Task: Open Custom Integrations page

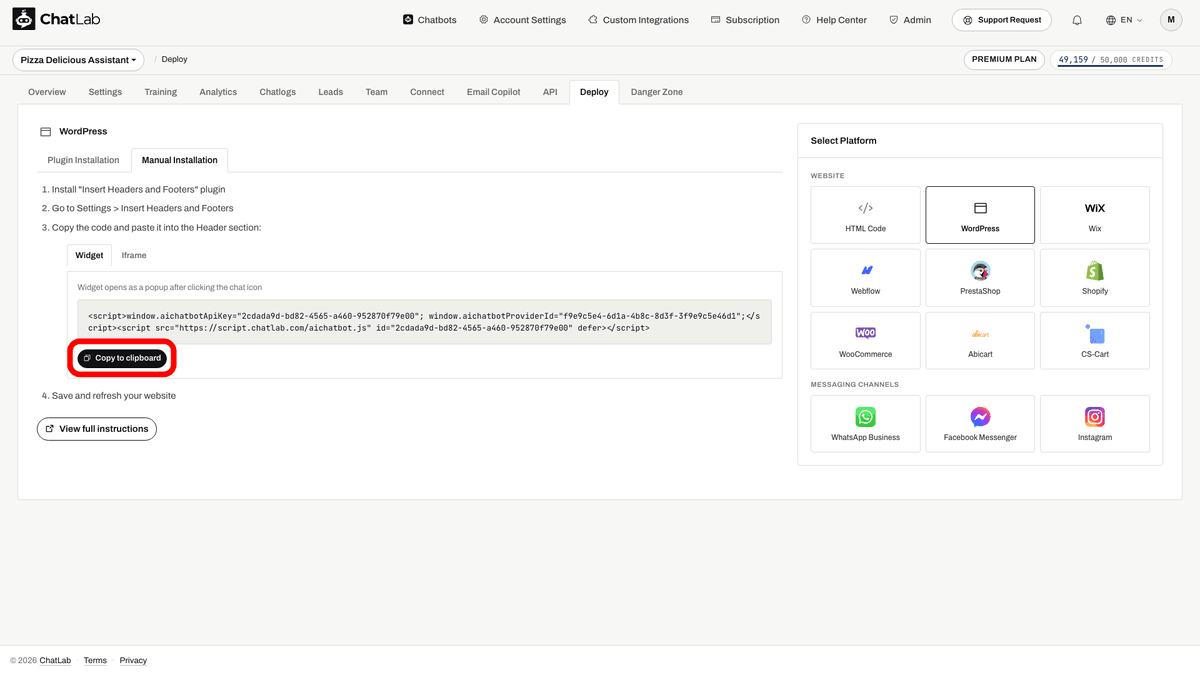Action: 638,20
